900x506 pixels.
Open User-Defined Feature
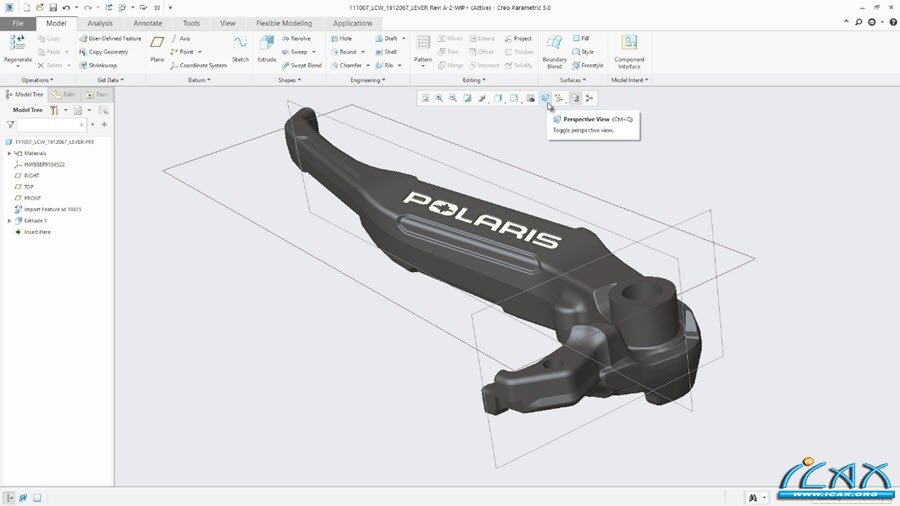[110, 38]
